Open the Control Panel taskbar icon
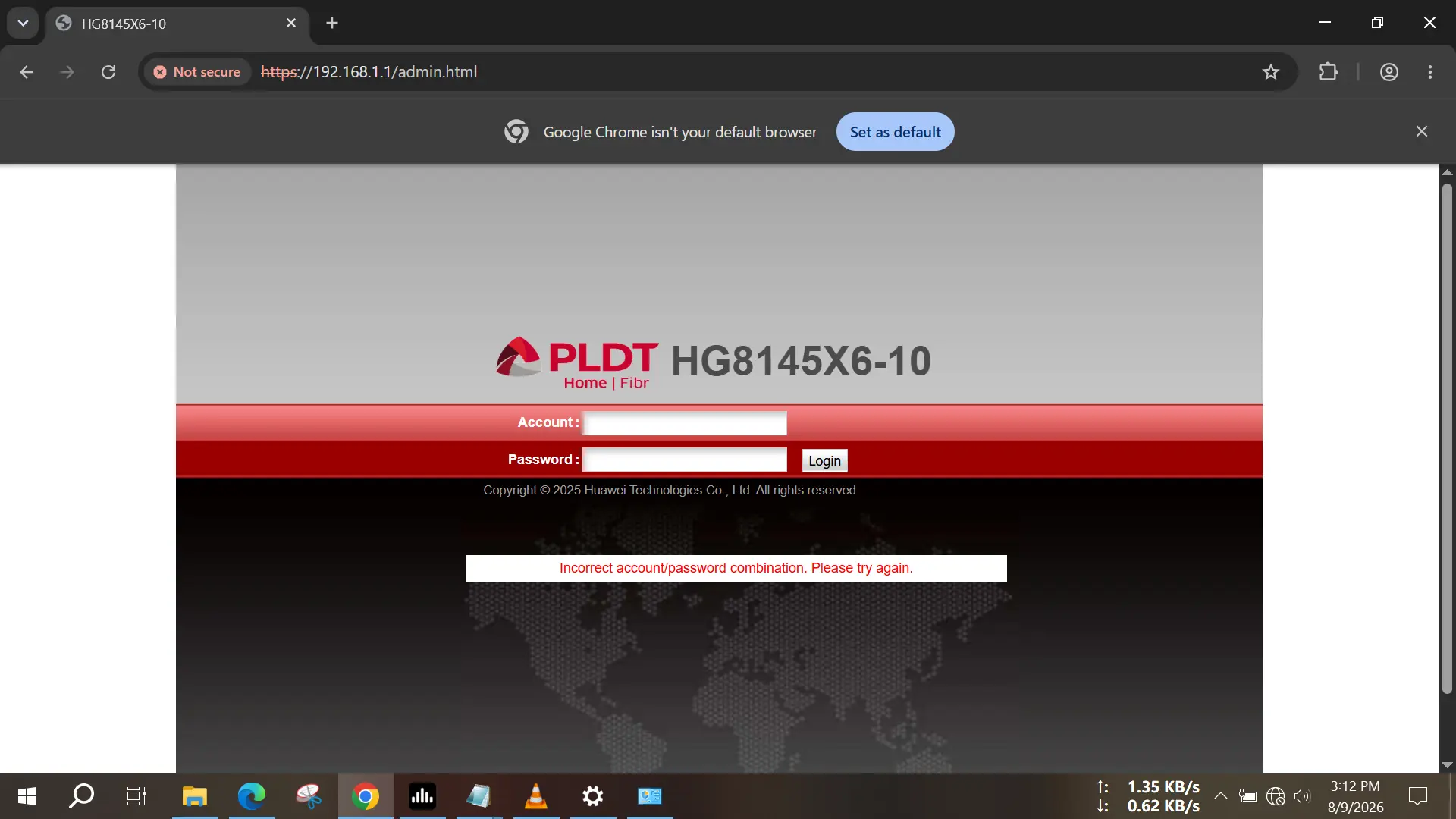Image resolution: width=1456 pixels, height=819 pixels. click(650, 796)
